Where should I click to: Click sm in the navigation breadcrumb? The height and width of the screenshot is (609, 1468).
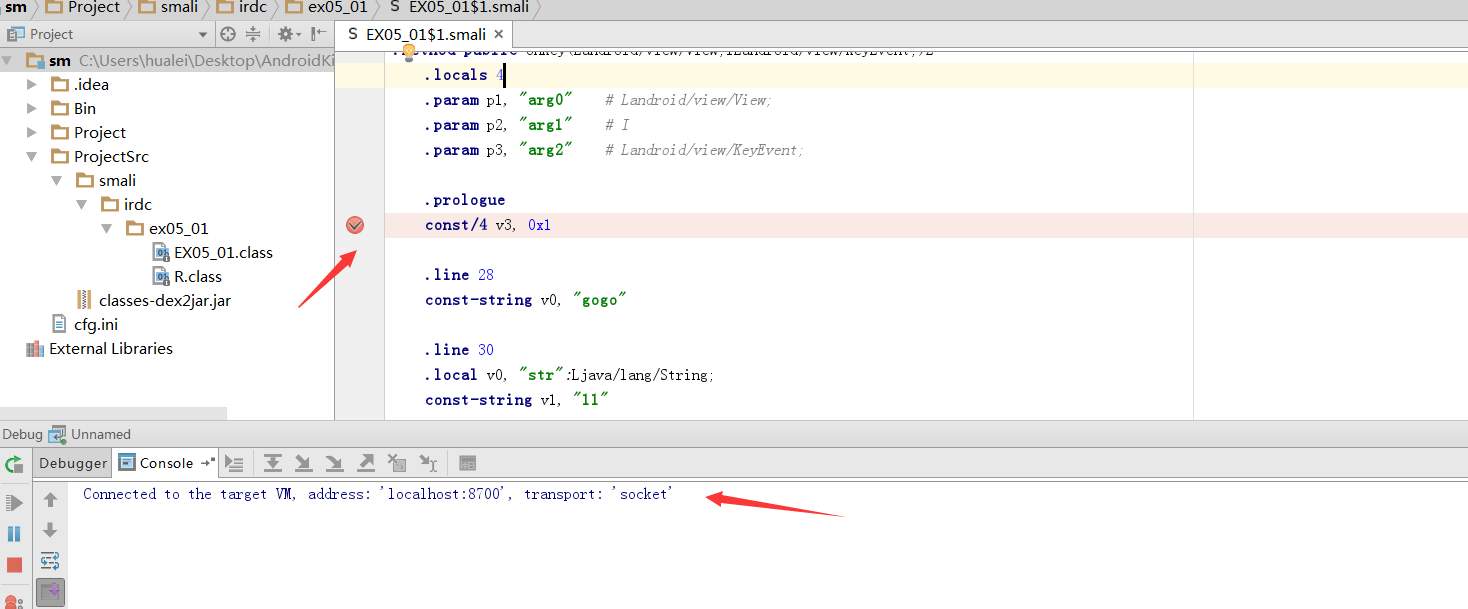(15, 7)
